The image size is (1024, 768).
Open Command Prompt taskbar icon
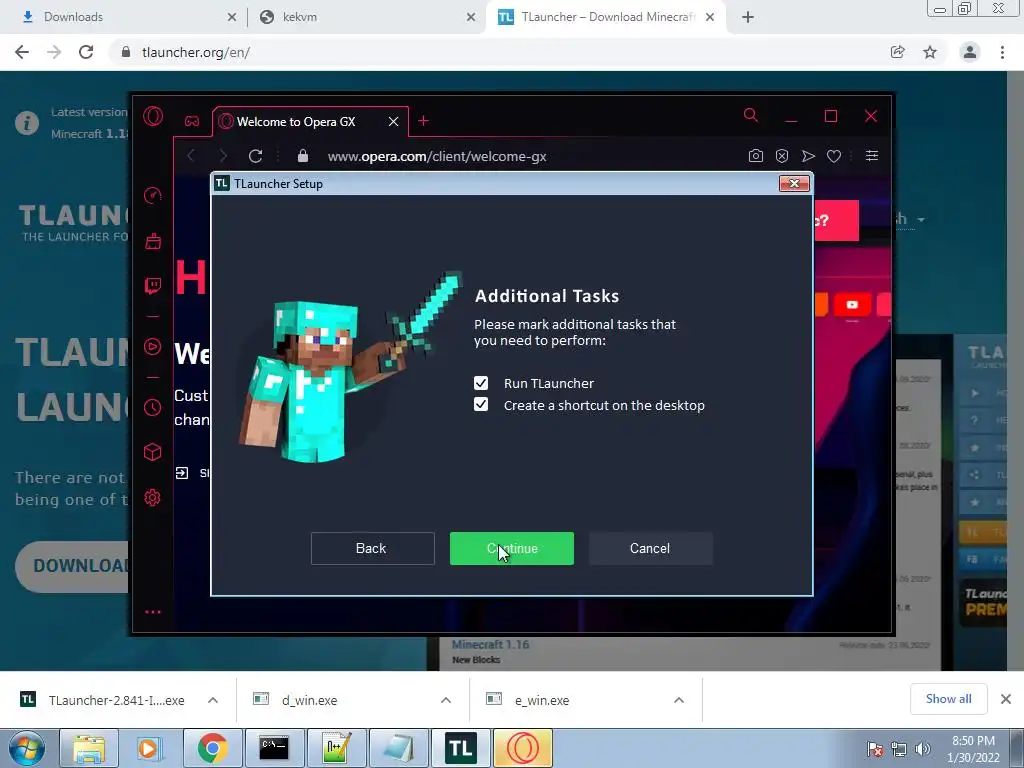274,748
